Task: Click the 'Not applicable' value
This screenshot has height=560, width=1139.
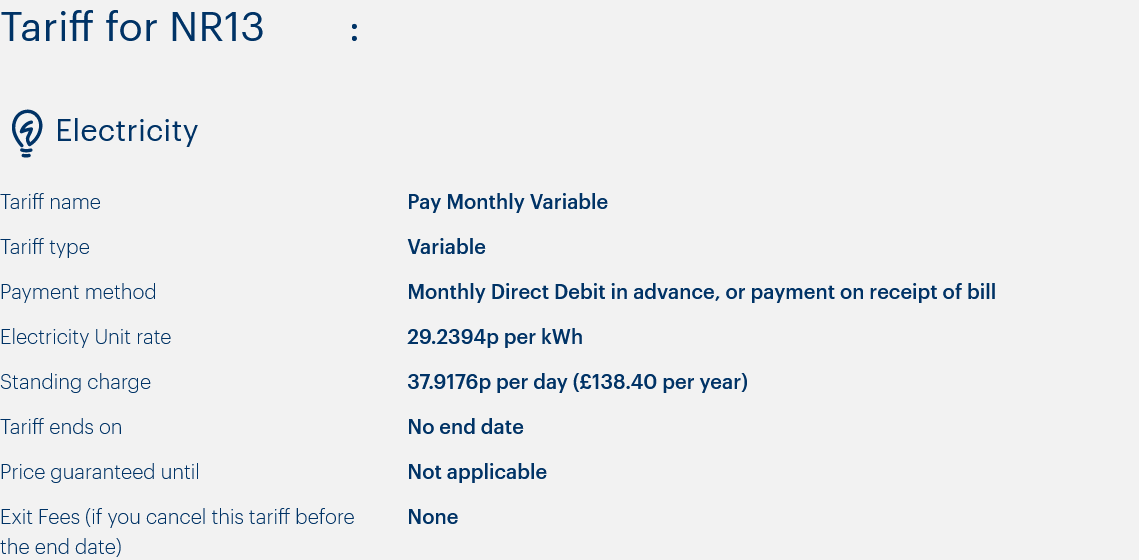Action: (477, 472)
